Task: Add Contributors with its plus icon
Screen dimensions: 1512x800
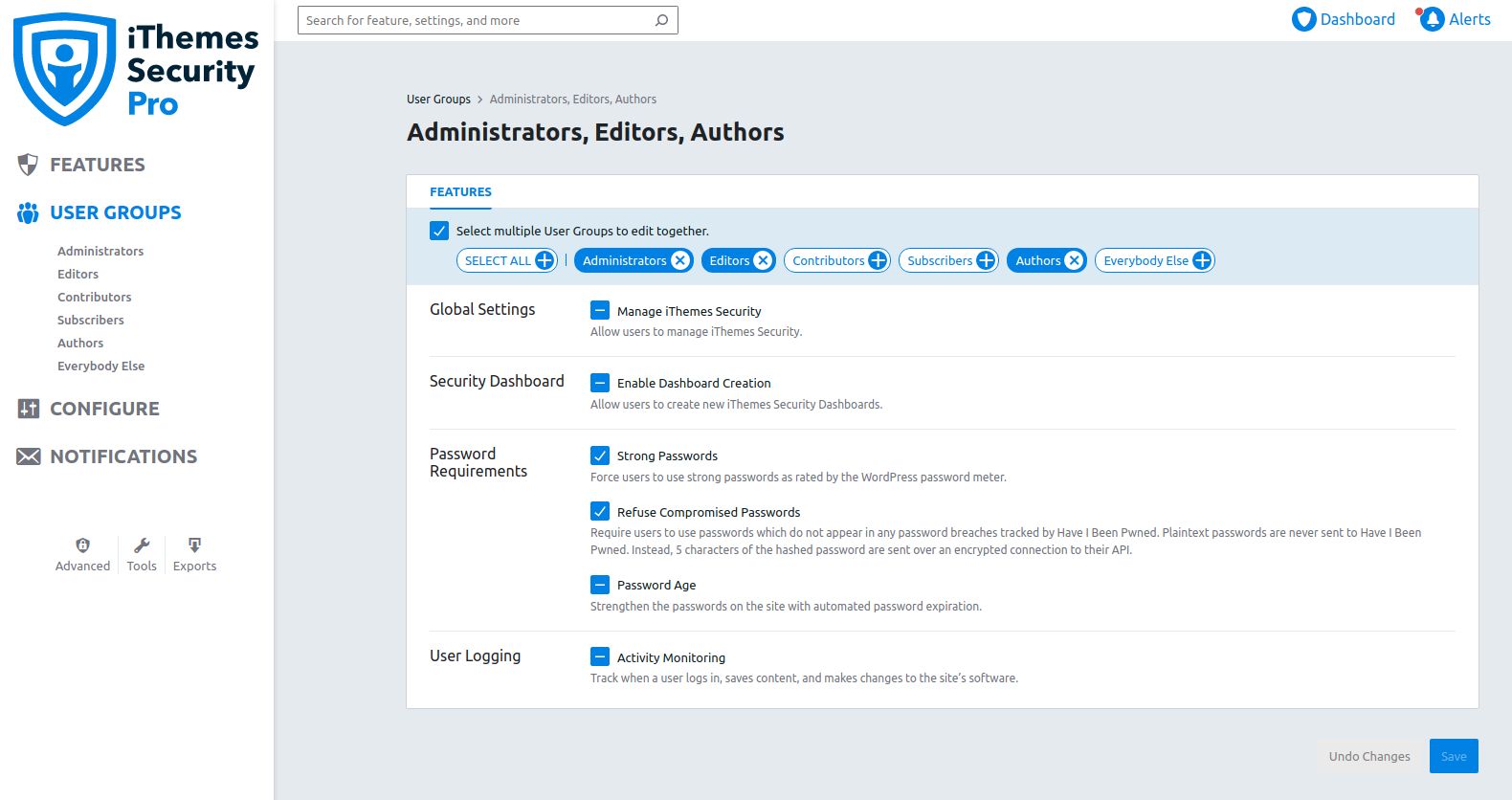Action: (878, 260)
